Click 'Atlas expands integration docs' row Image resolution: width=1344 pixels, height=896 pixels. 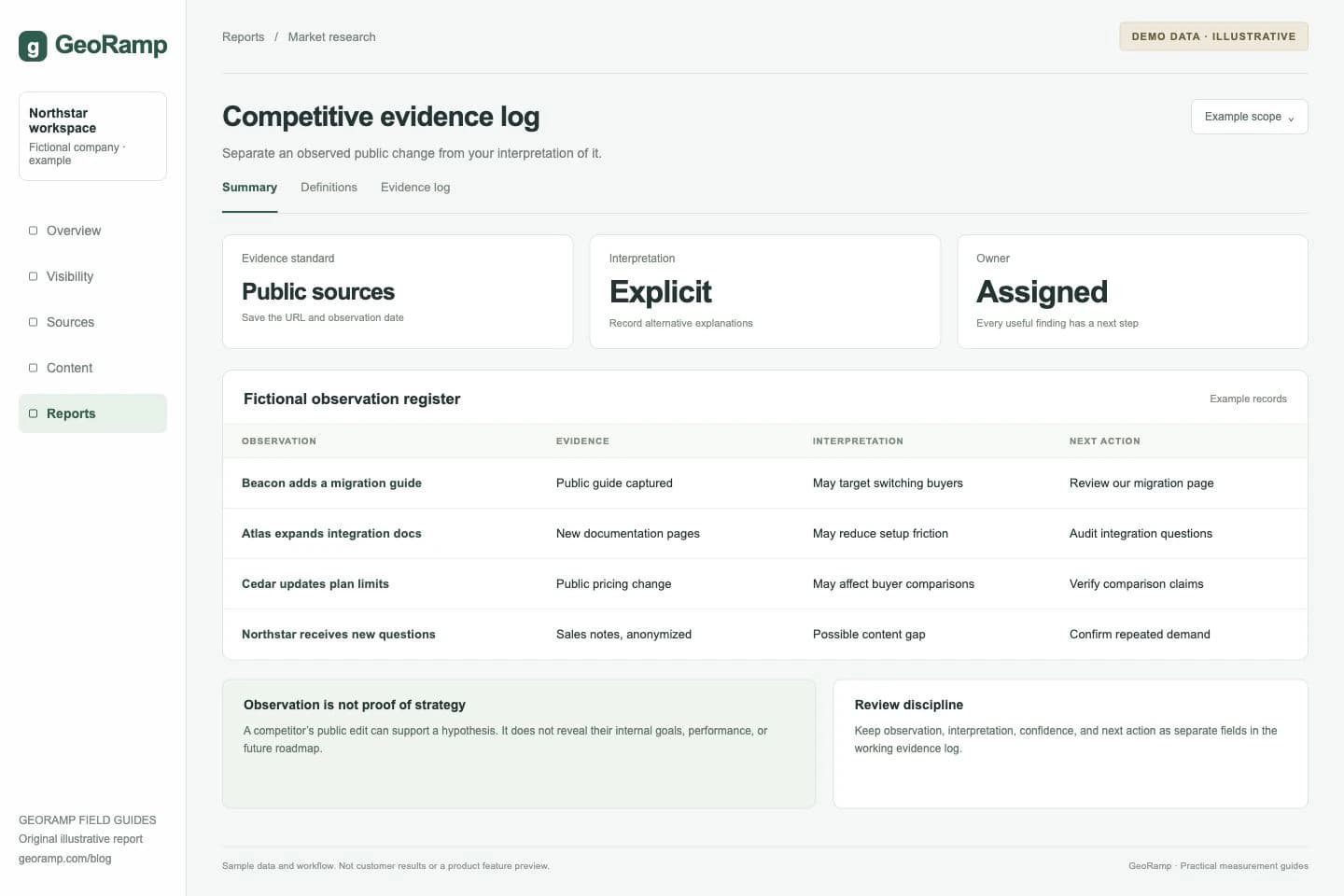pyautogui.click(x=764, y=534)
